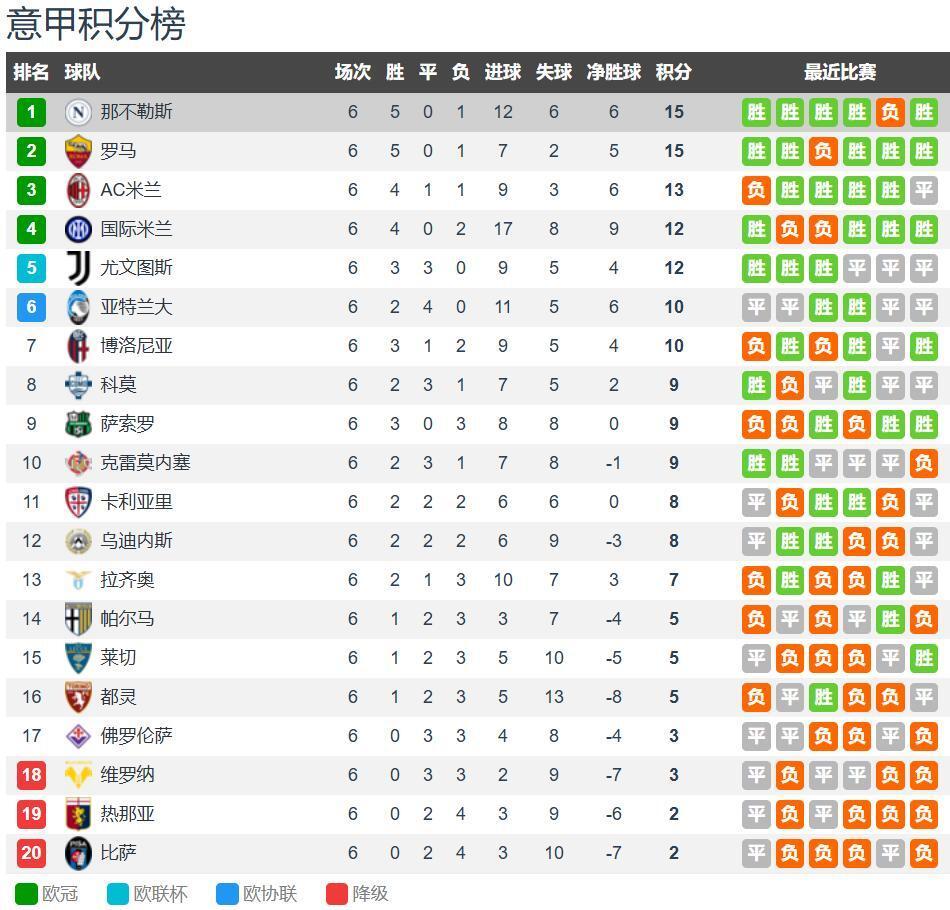This screenshot has width=950, height=910.
Task: Click the Inter Milan crest icon
Action: tap(78, 229)
